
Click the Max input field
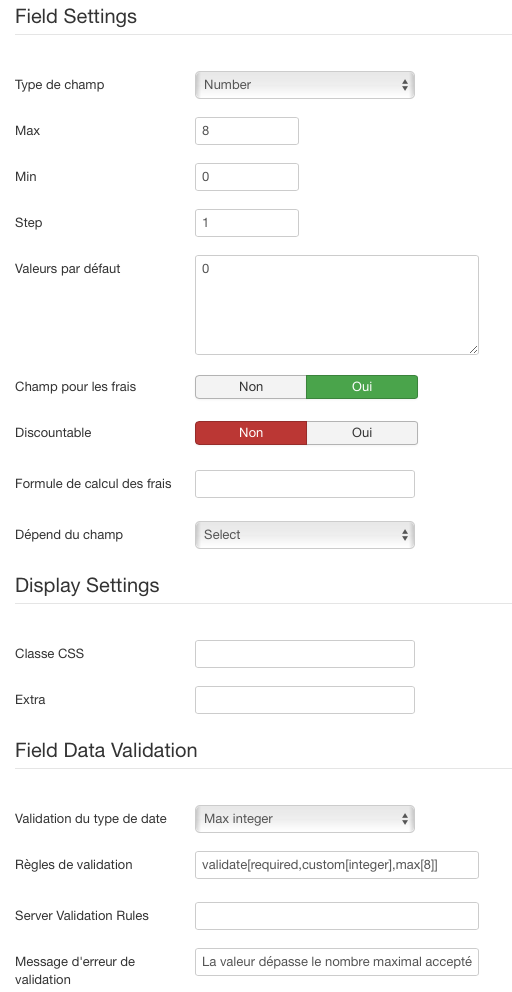click(x=247, y=131)
